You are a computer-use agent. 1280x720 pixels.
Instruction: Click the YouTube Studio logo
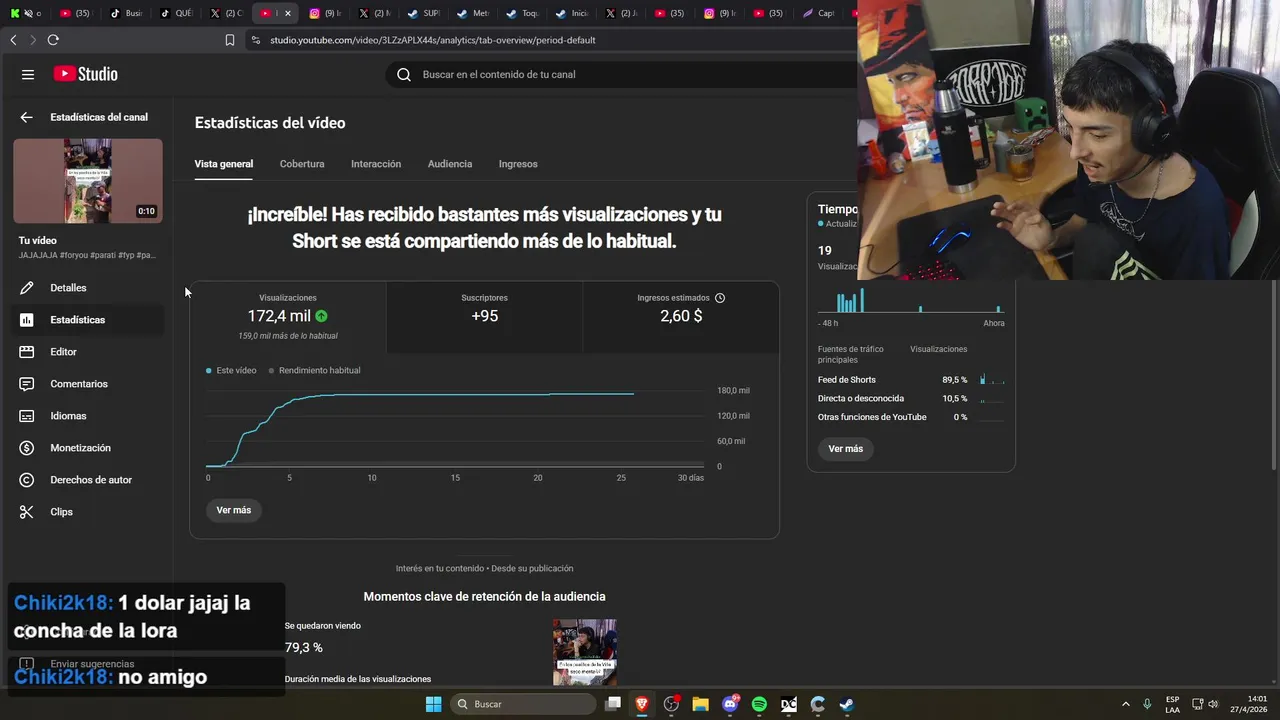tap(86, 74)
